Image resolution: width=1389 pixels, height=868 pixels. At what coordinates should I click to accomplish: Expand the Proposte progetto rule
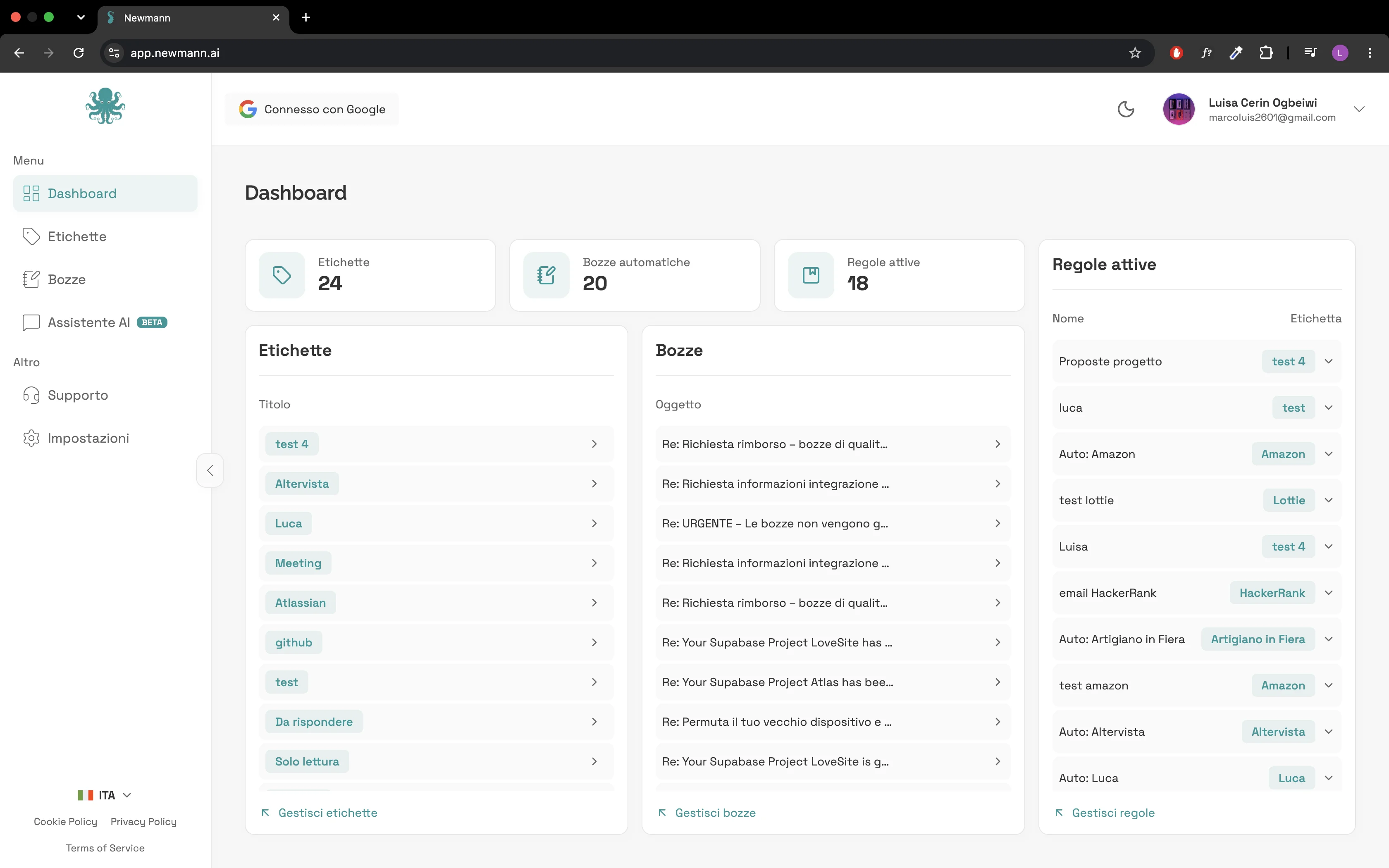point(1328,361)
